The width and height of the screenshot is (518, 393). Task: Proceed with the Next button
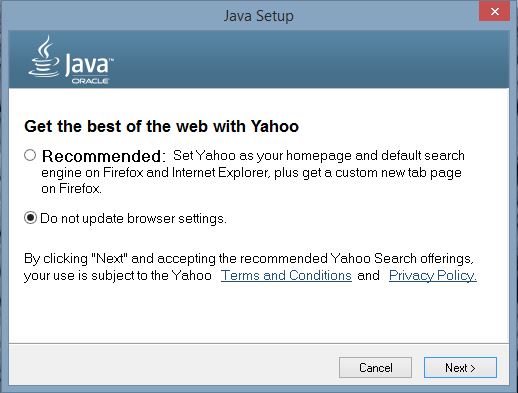[x=460, y=368]
